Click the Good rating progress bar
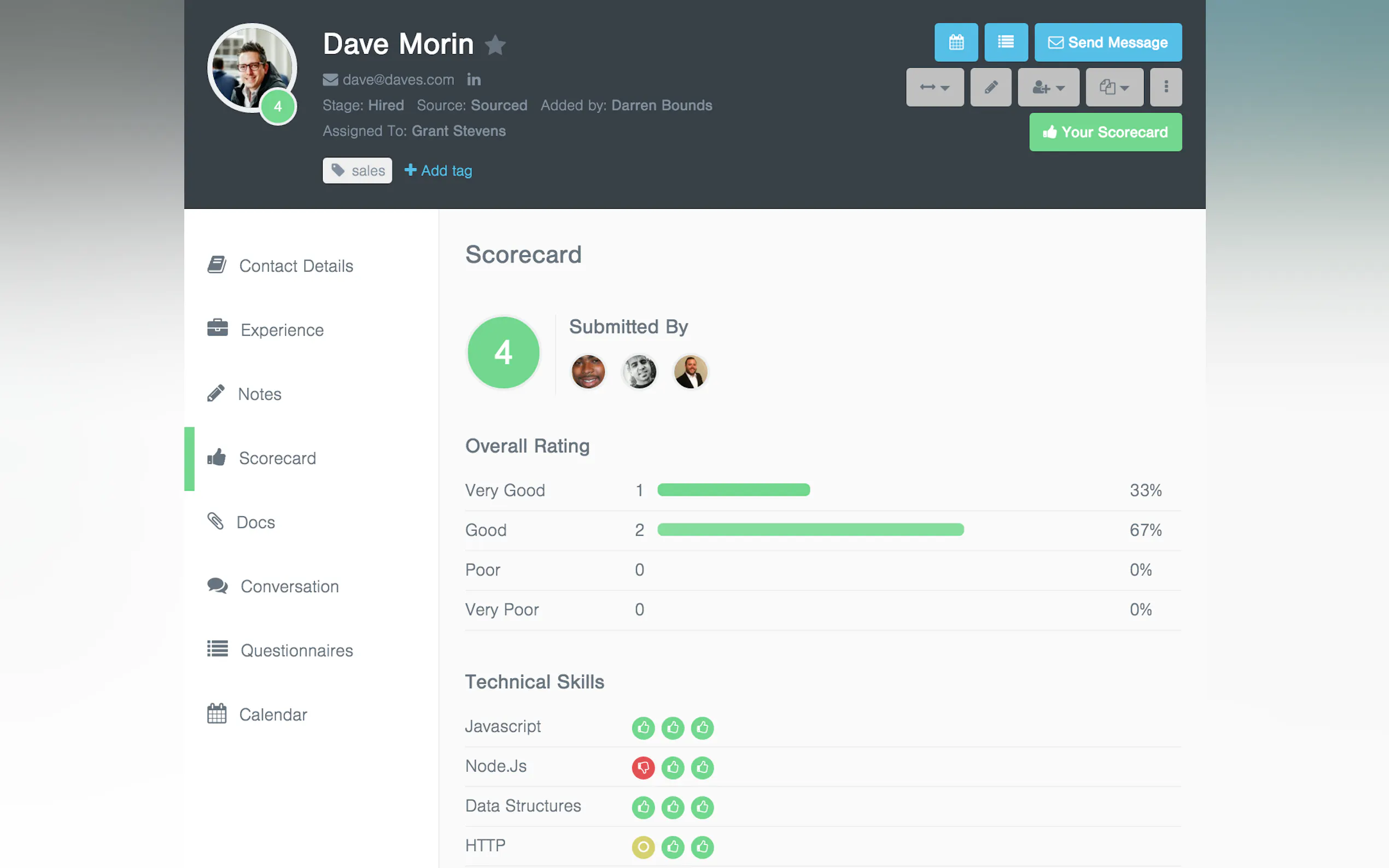1389x868 pixels. point(810,529)
